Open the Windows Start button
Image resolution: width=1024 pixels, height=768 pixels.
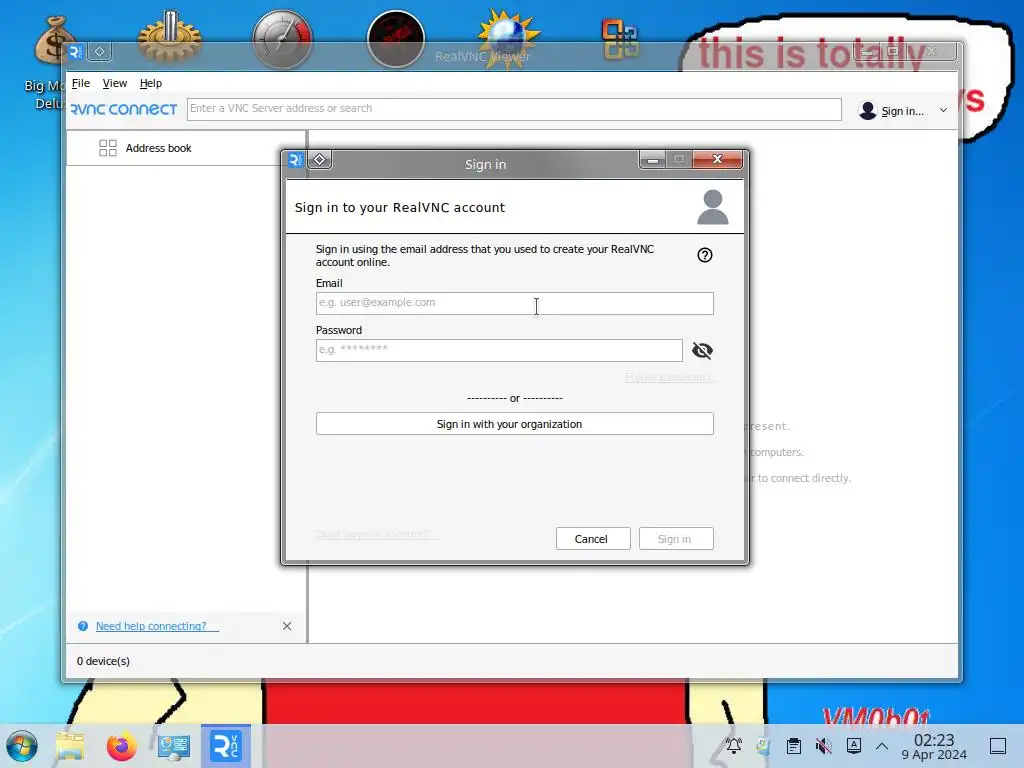tap(22, 746)
